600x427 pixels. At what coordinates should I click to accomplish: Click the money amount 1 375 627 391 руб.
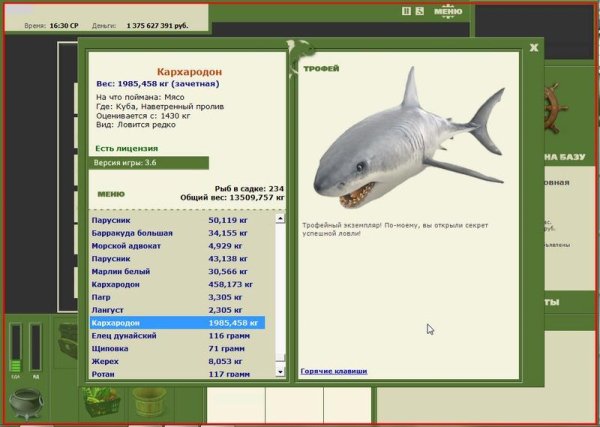coord(157,26)
